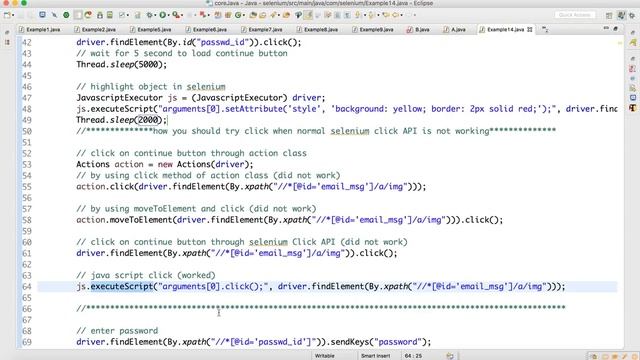Click the green circular toolbar icon
Screen dimensions: 640x360
tap(66, 15)
